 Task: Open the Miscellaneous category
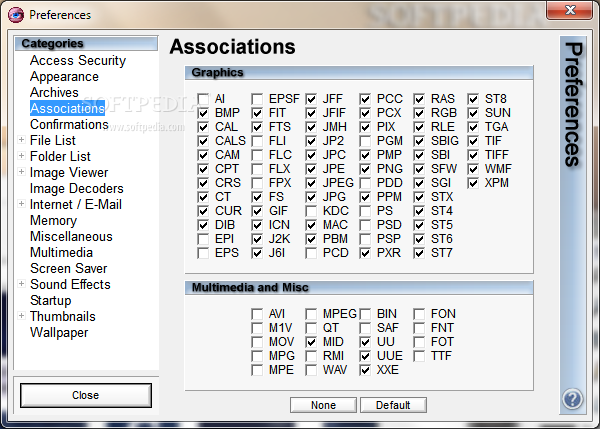pos(72,237)
